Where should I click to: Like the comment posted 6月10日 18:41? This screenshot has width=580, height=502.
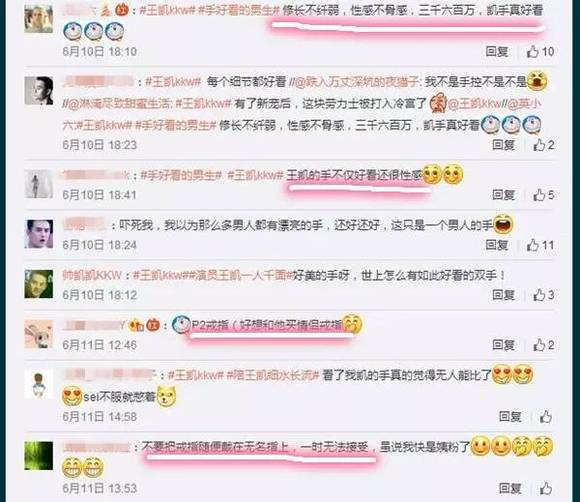click(544, 195)
